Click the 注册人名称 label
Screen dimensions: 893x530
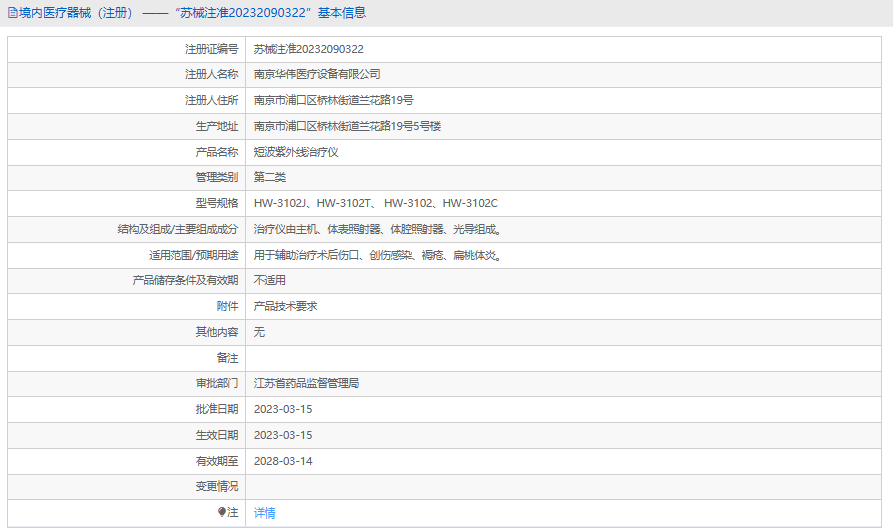pyautogui.click(x=211, y=74)
